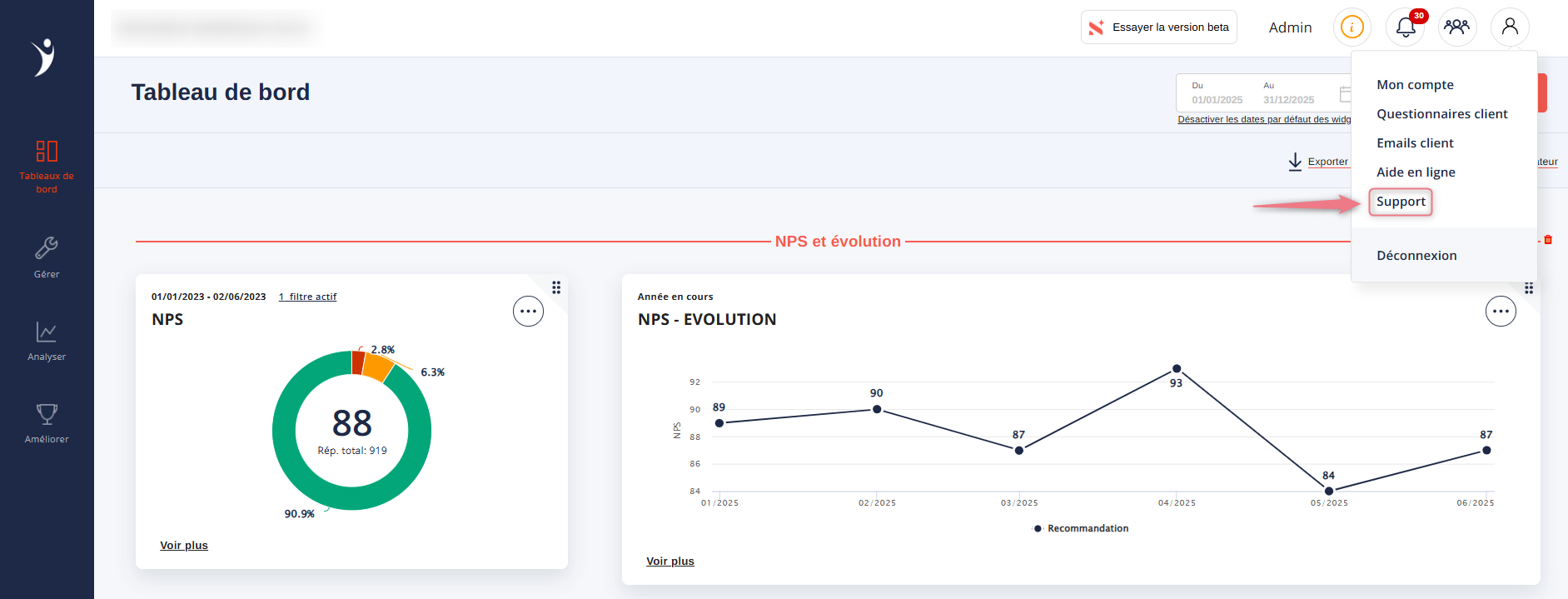This screenshot has width=1568, height=599.
Task: Open the 1 filtre actif link
Action: 308,297
